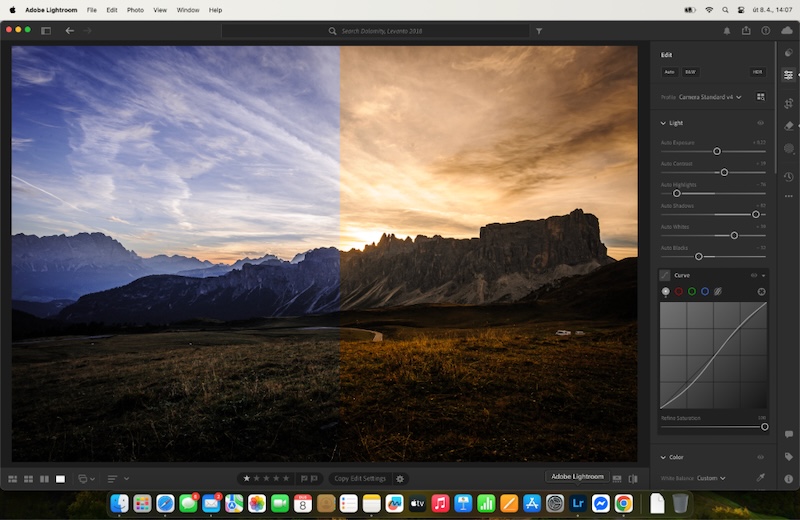The height and width of the screenshot is (520, 800).
Task: Open the notifications bell
Action: [727, 31]
